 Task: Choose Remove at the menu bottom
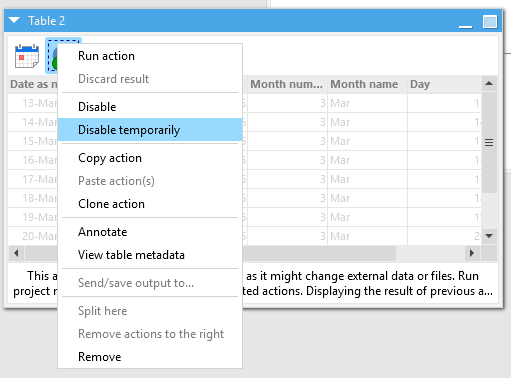click(x=150, y=357)
